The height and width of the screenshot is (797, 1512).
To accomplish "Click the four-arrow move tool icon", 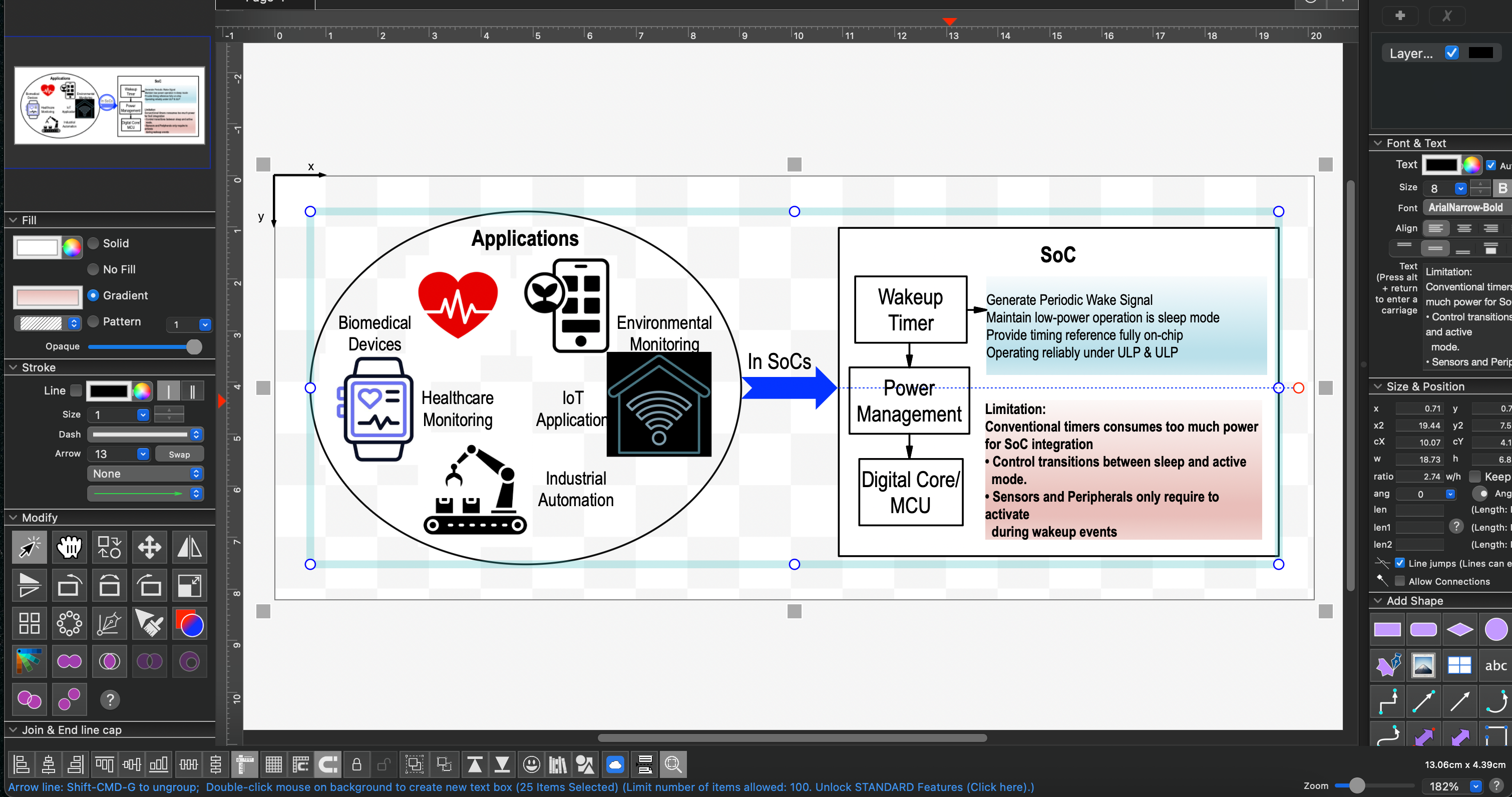I will coord(150,547).
